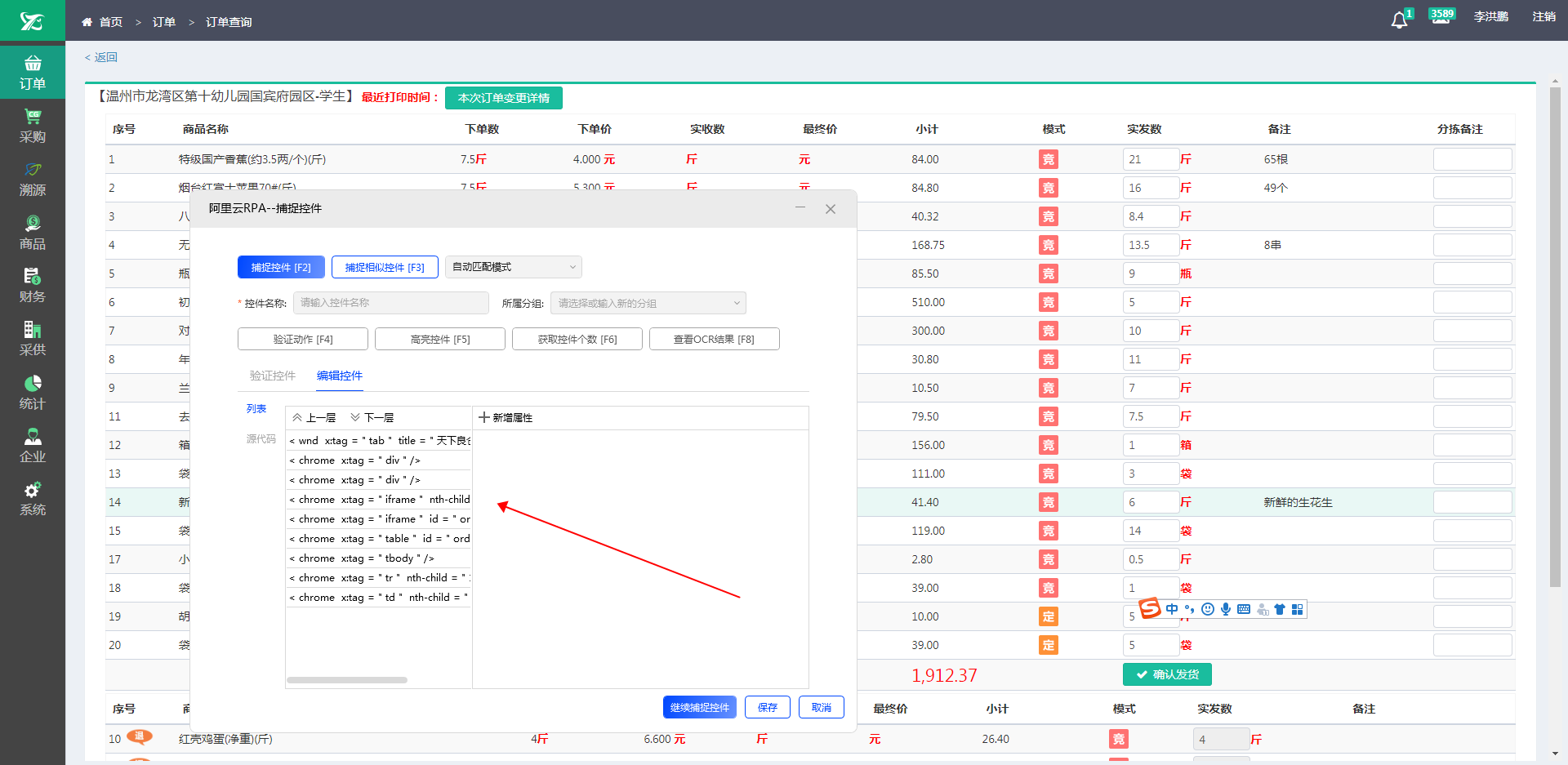The width and height of the screenshot is (1568, 765).
Task: Click the app logo at top-left
Action: 32,20
